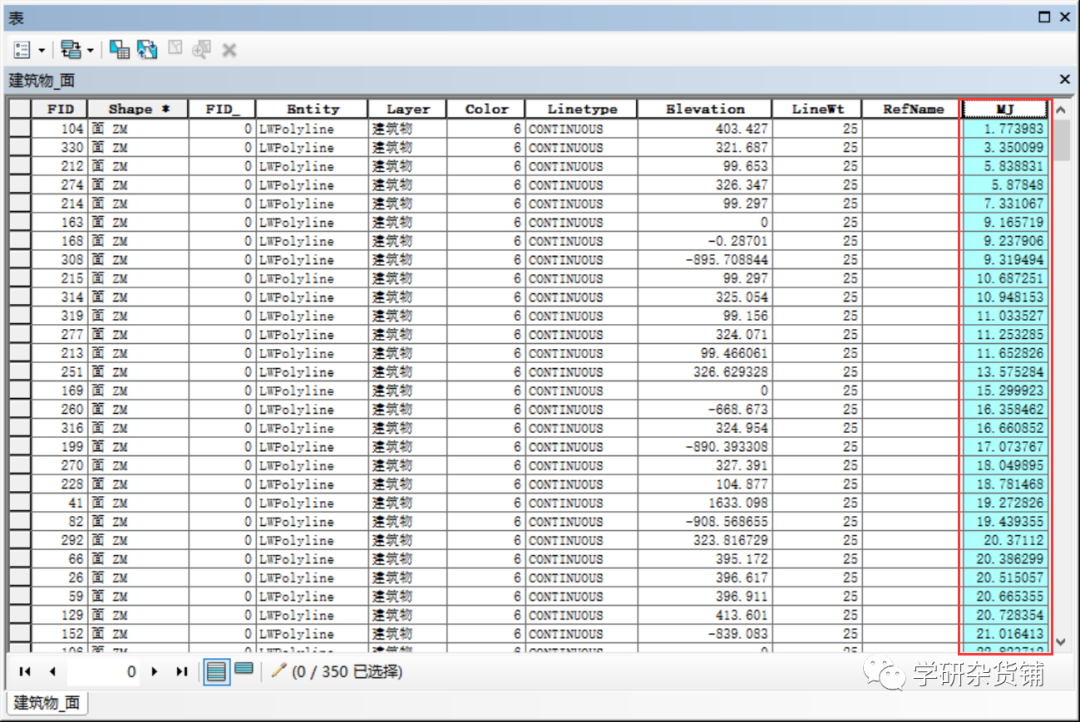Click the LineWt column header
The width and height of the screenshot is (1080, 722).
point(818,109)
